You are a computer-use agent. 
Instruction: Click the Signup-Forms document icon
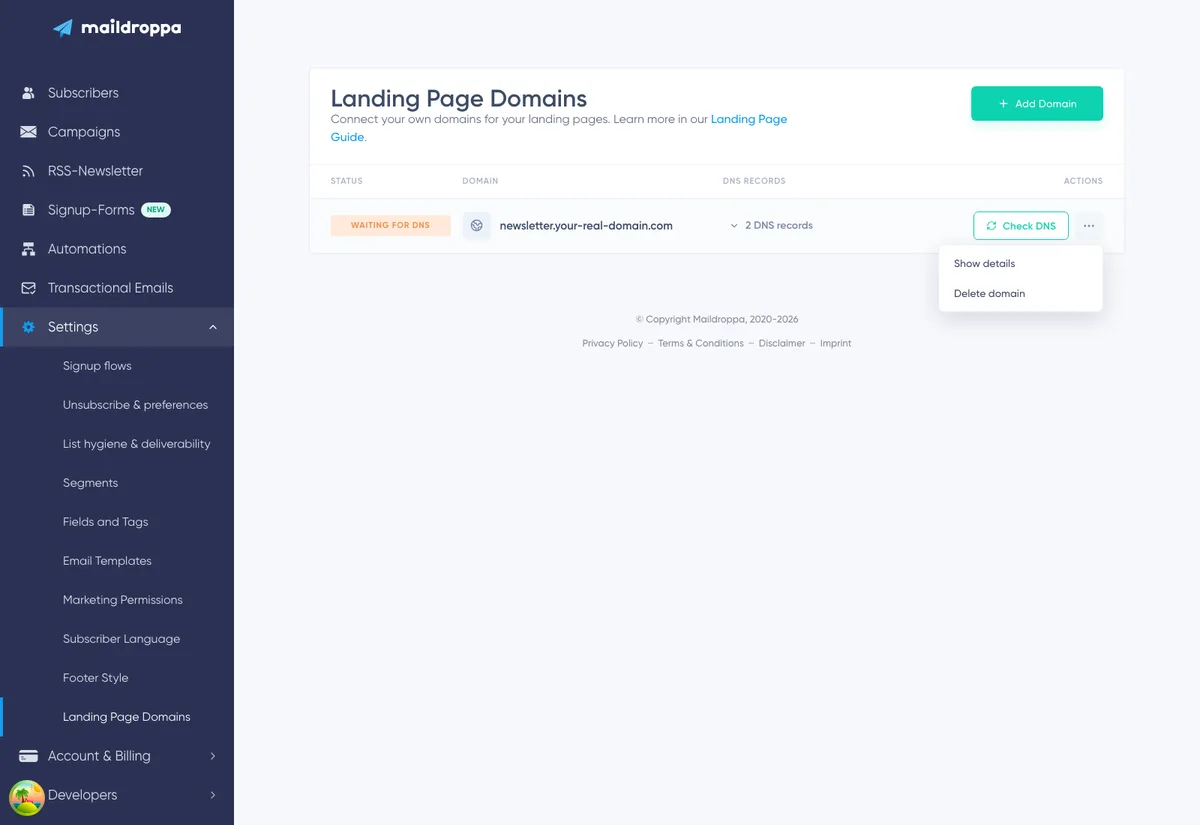tap(28, 210)
